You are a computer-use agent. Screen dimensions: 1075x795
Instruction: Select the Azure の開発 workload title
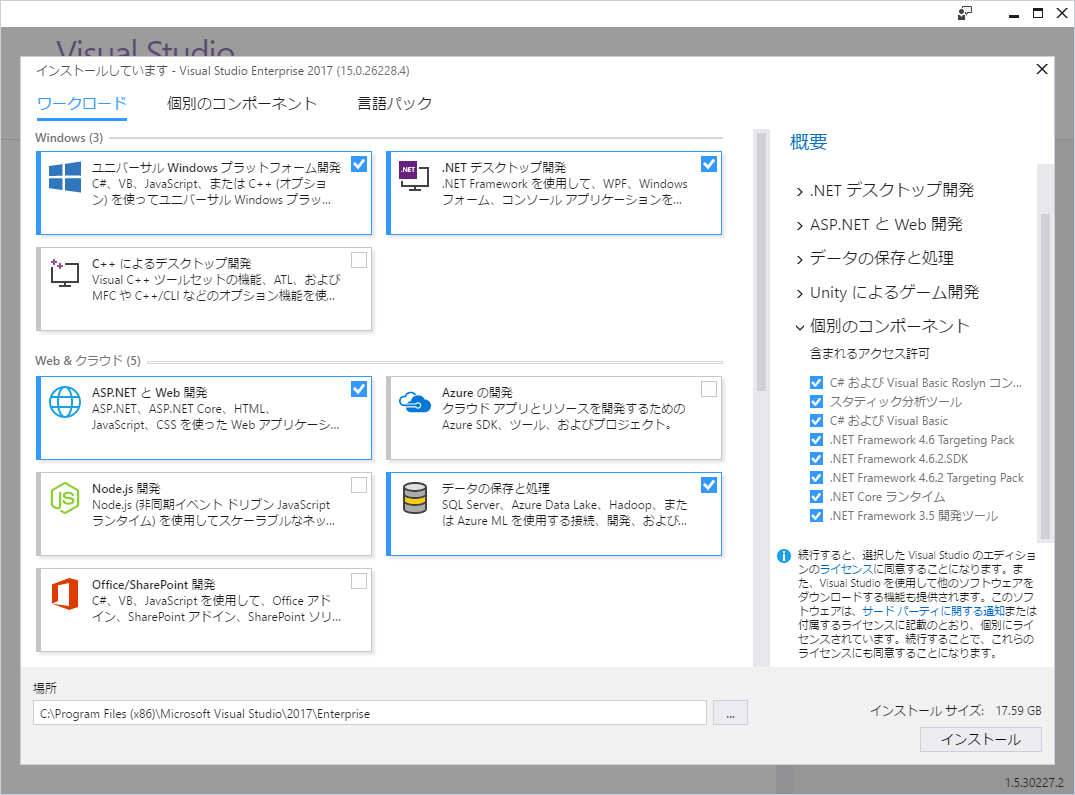pyautogui.click(x=477, y=393)
